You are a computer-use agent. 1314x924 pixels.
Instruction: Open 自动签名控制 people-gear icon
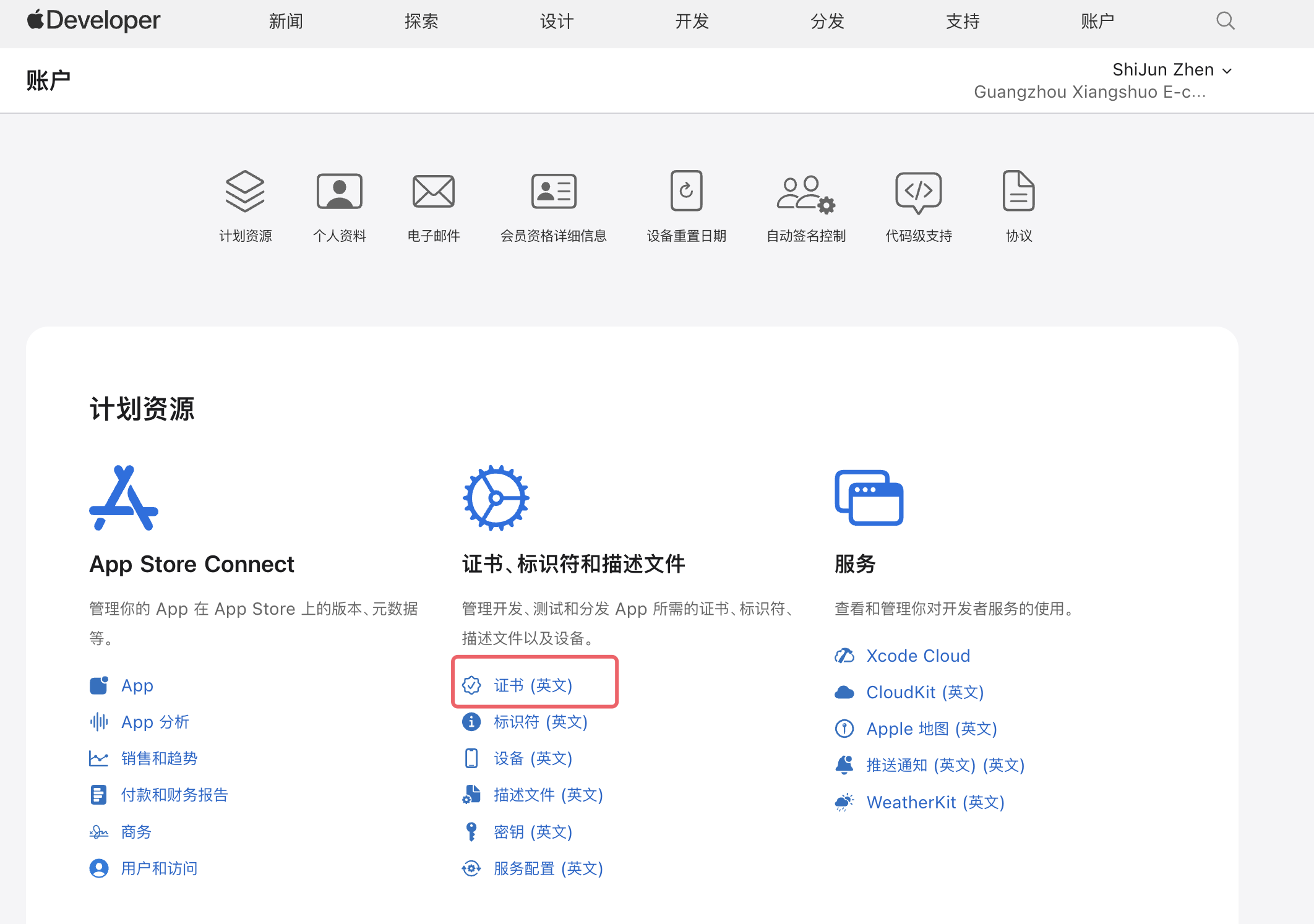point(805,194)
